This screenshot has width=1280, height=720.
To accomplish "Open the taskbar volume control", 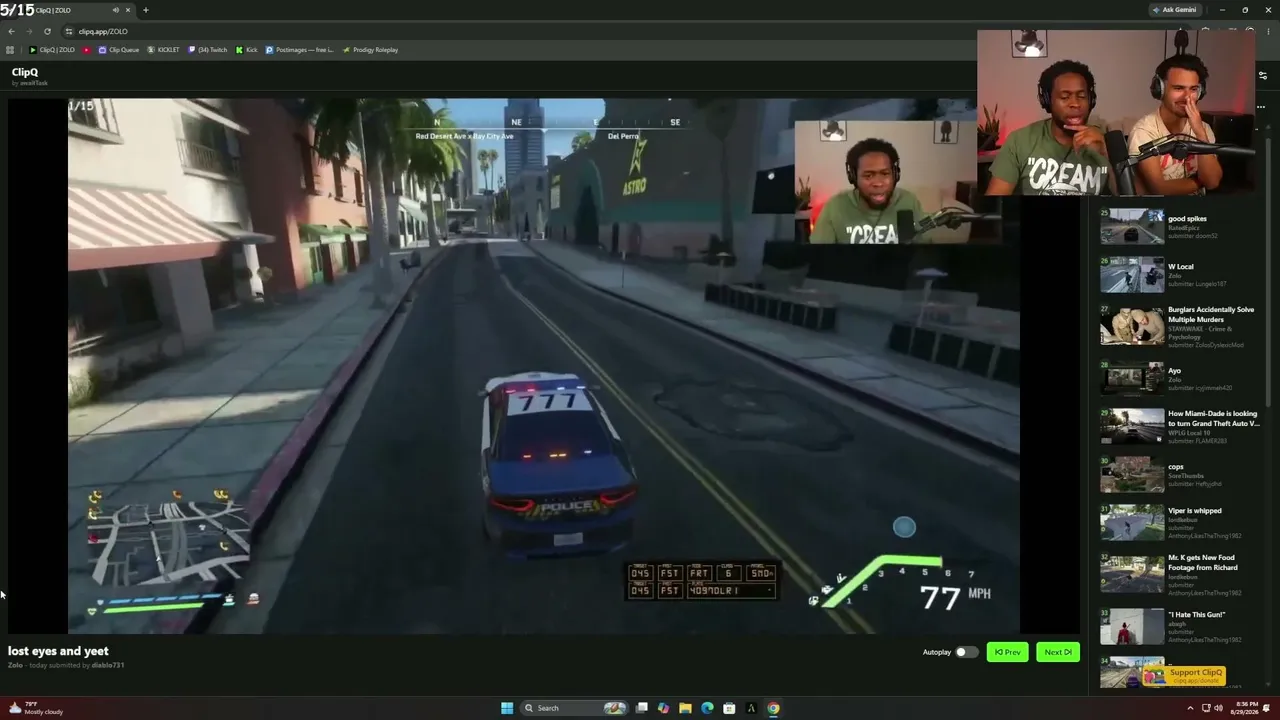I will tap(1216, 708).
